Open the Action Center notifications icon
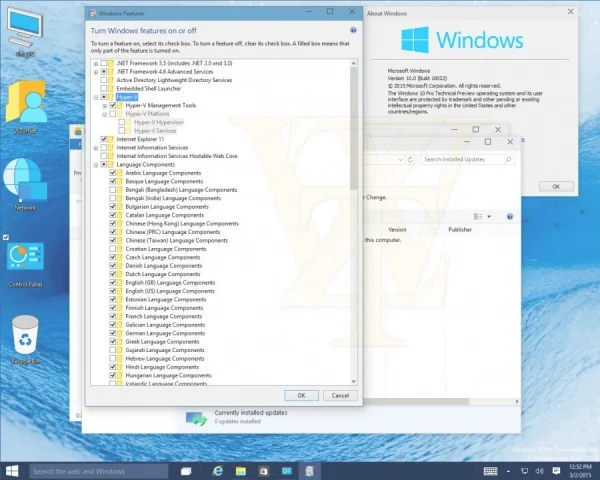 coord(556,471)
